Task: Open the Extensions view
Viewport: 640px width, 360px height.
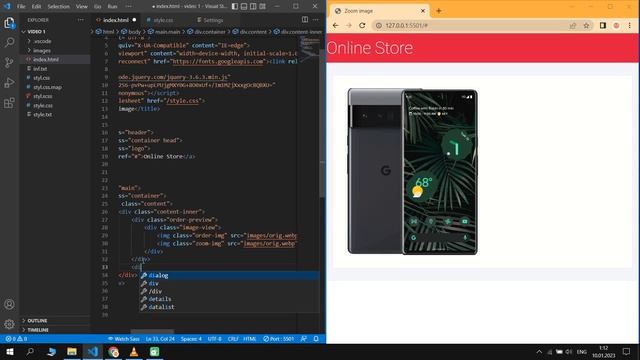Action: click(x=9, y=102)
